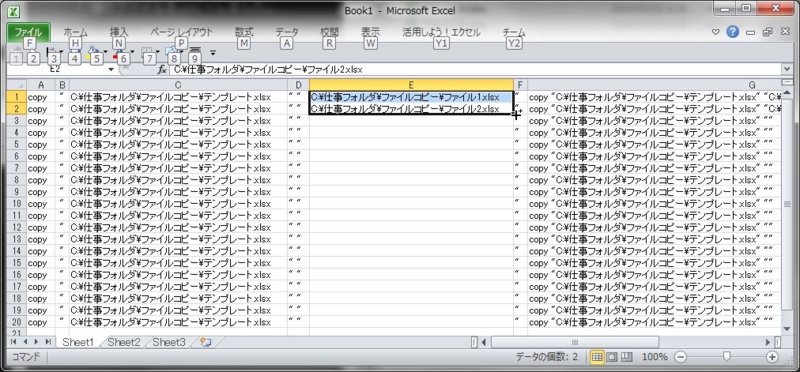Jump to the last sheet tab arrow
Image resolution: width=800 pixels, height=372 pixels.
point(48,342)
